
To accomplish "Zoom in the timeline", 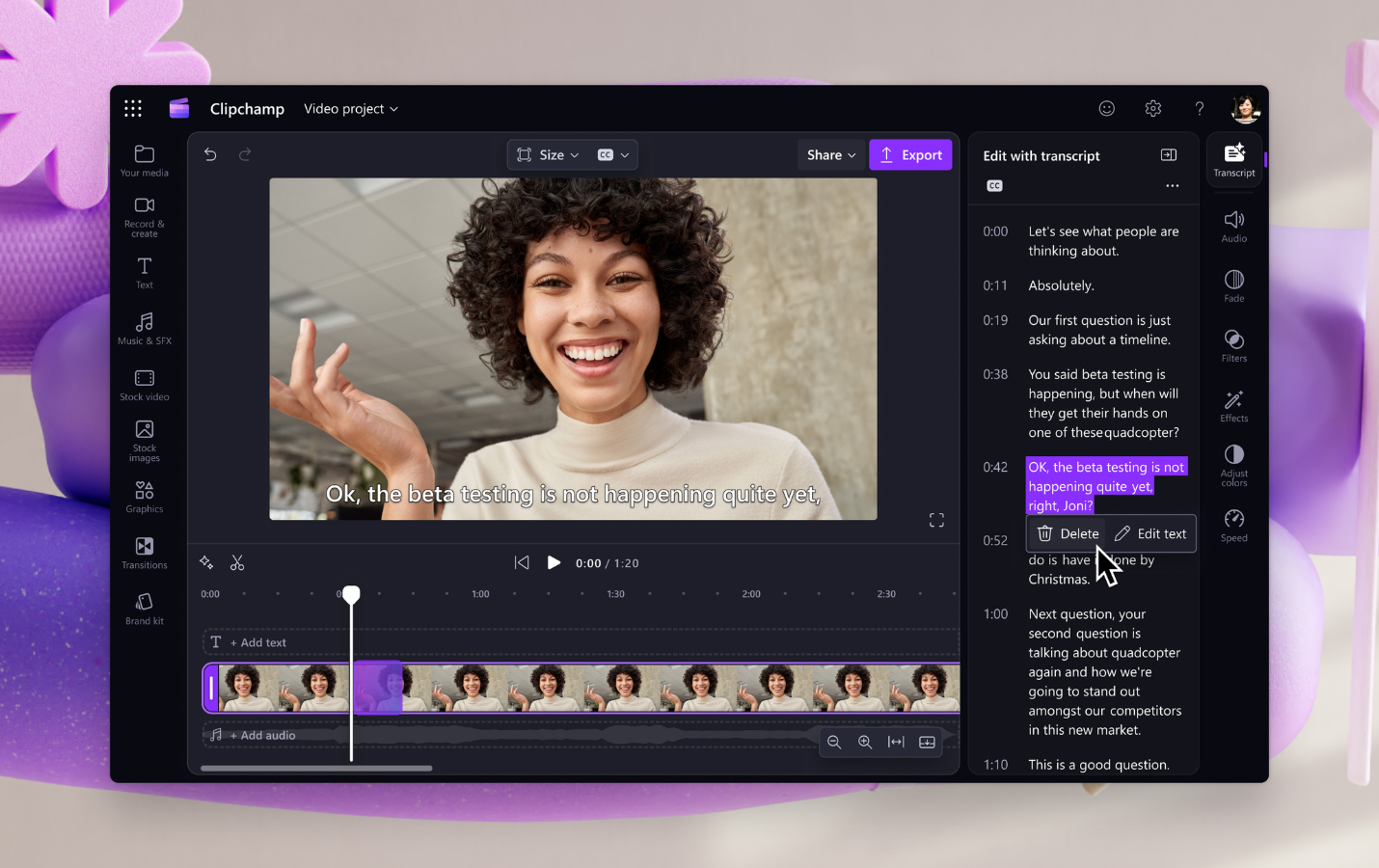I will point(865,742).
